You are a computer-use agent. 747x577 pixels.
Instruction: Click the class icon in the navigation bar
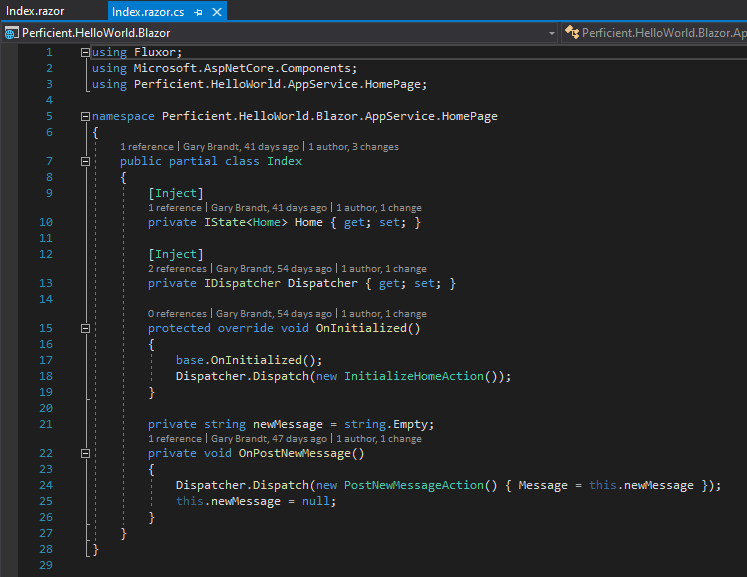click(x=572, y=32)
